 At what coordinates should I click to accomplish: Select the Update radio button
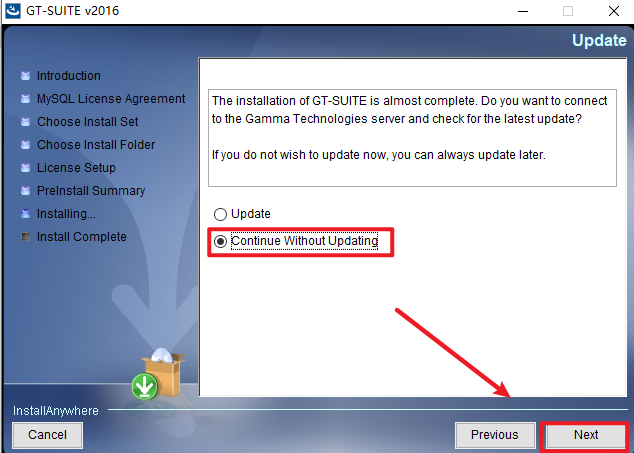[x=220, y=214]
